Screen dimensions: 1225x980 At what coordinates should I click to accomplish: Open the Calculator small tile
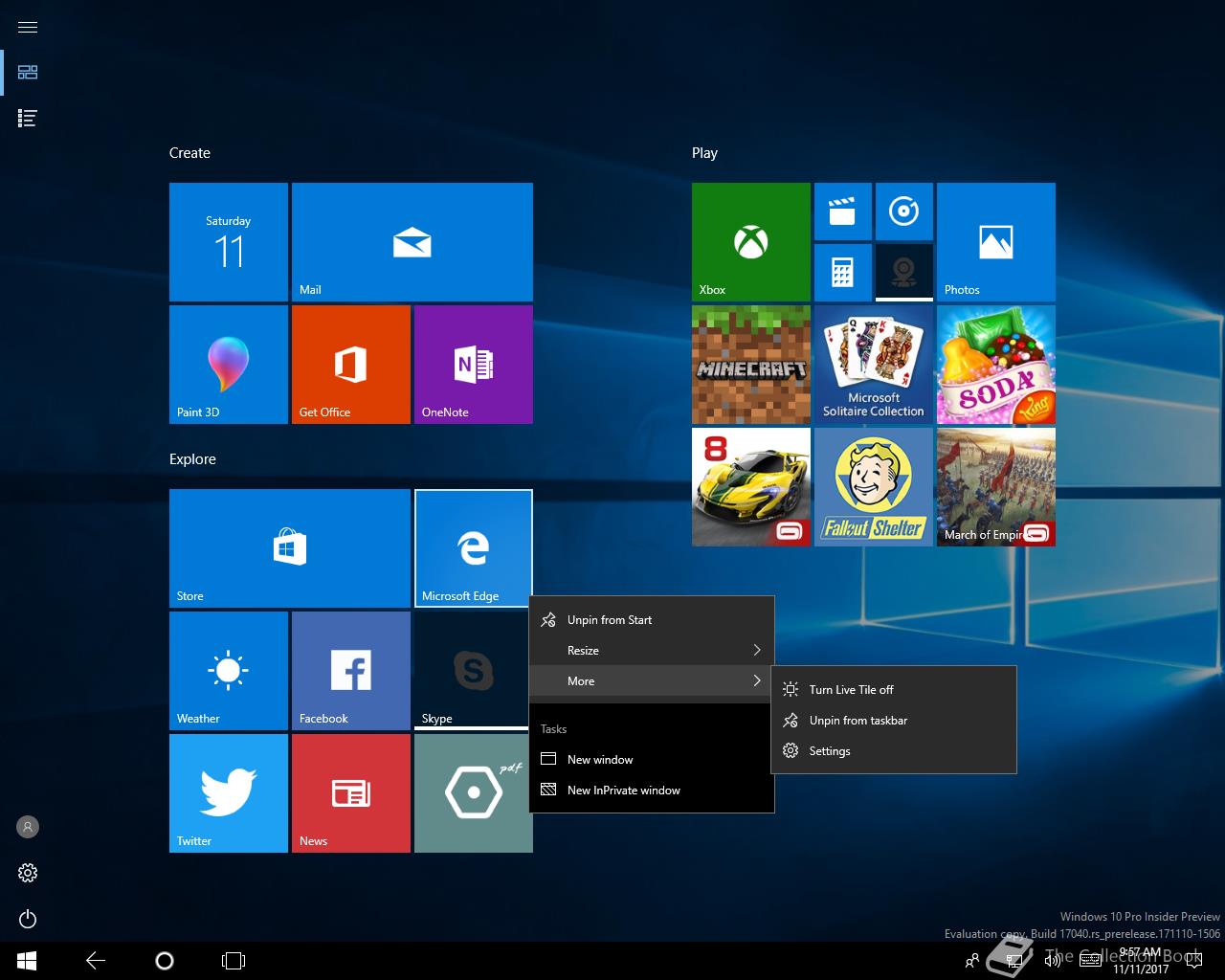[843, 273]
